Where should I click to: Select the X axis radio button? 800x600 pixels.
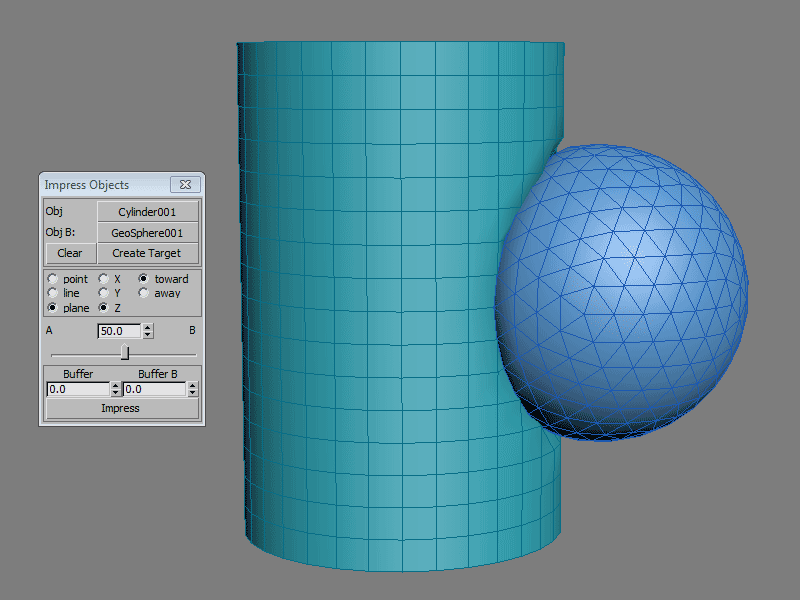pos(103,279)
